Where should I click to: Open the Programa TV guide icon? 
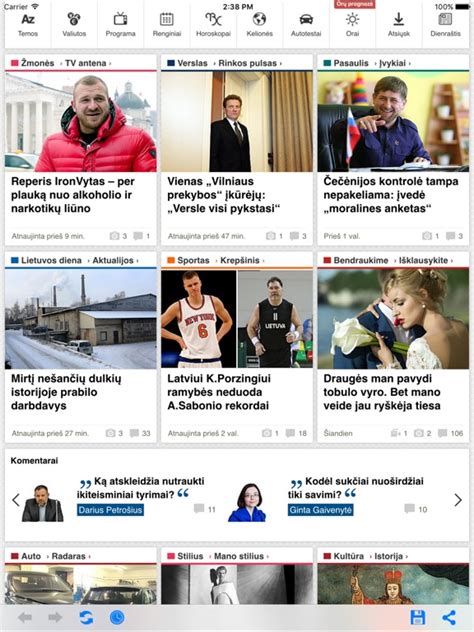coord(120,19)
